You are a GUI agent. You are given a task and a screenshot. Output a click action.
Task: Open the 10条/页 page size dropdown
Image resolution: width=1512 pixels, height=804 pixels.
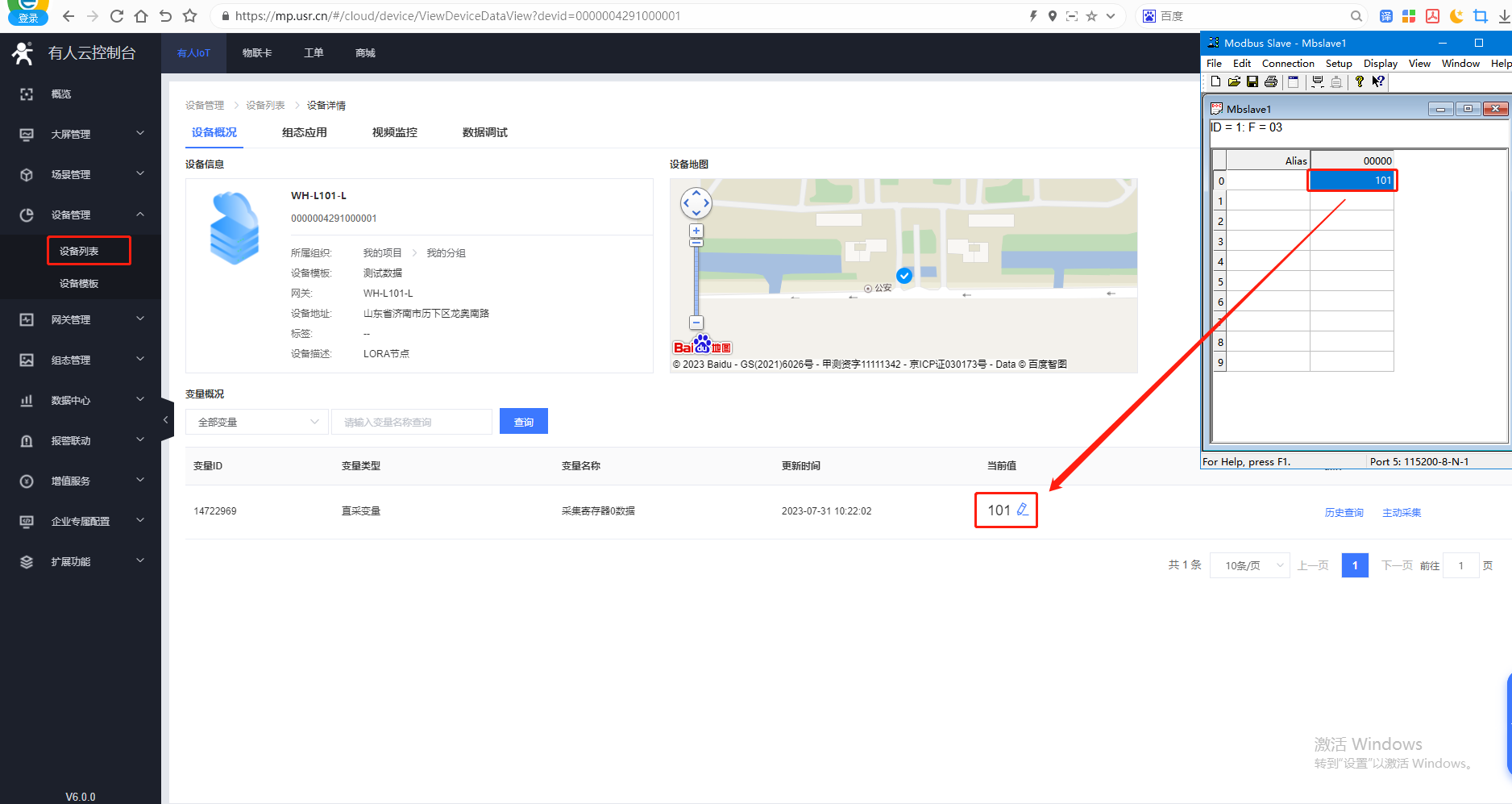click(x=1249, y=565)
